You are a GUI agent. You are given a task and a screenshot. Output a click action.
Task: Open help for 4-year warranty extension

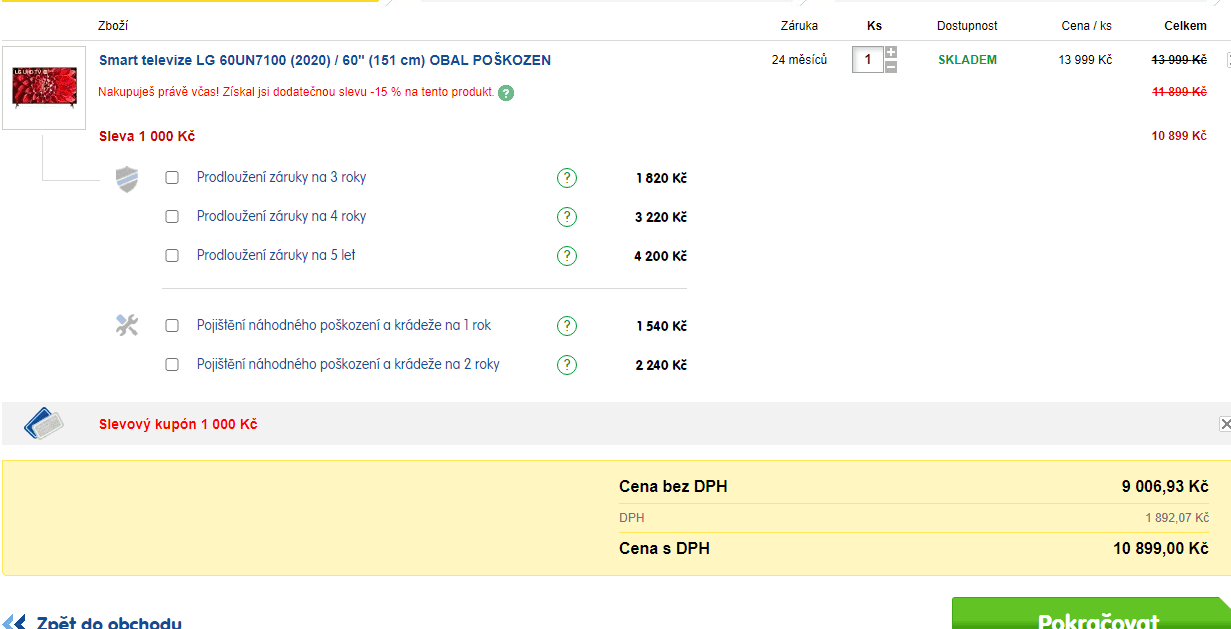[567, 217]
